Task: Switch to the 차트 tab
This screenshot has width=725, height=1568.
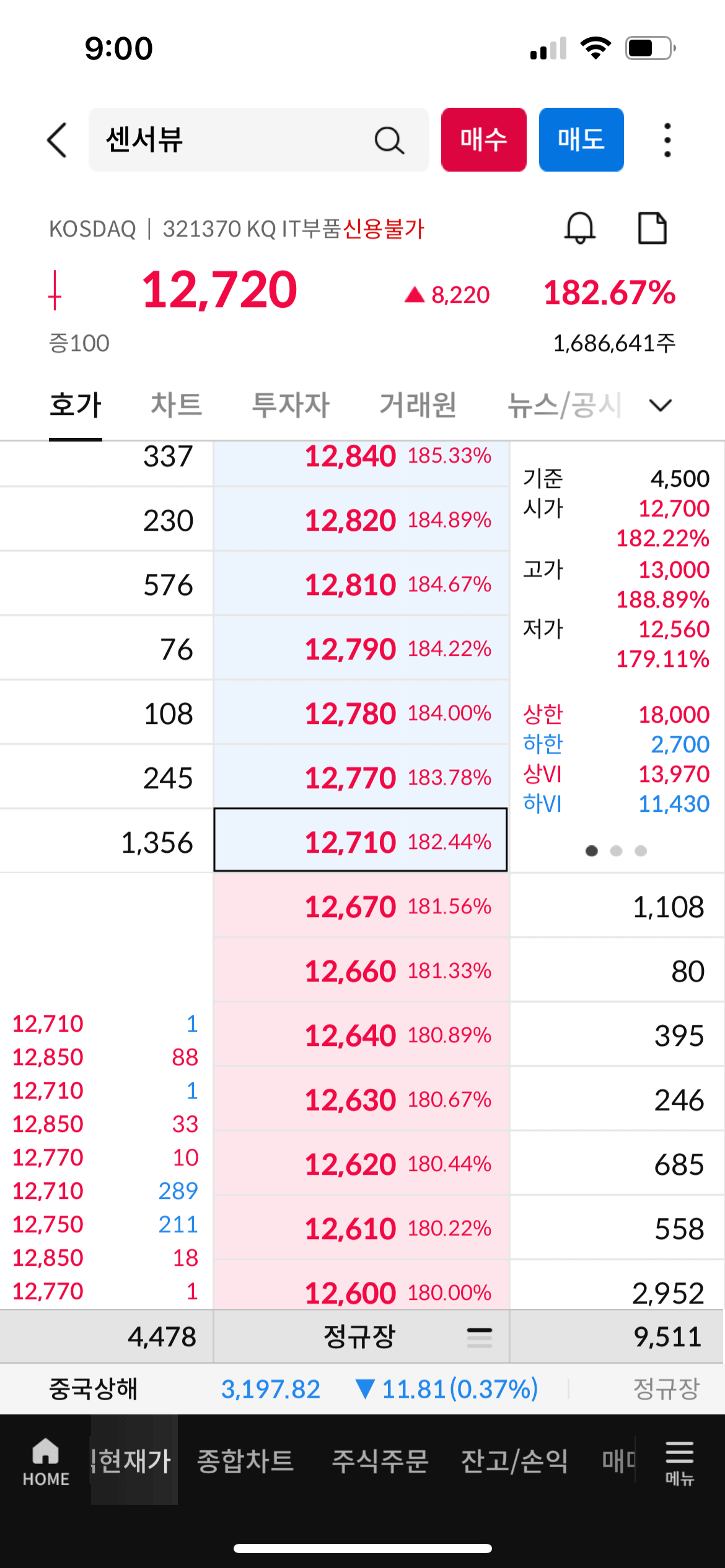Action: coord(177,405)
